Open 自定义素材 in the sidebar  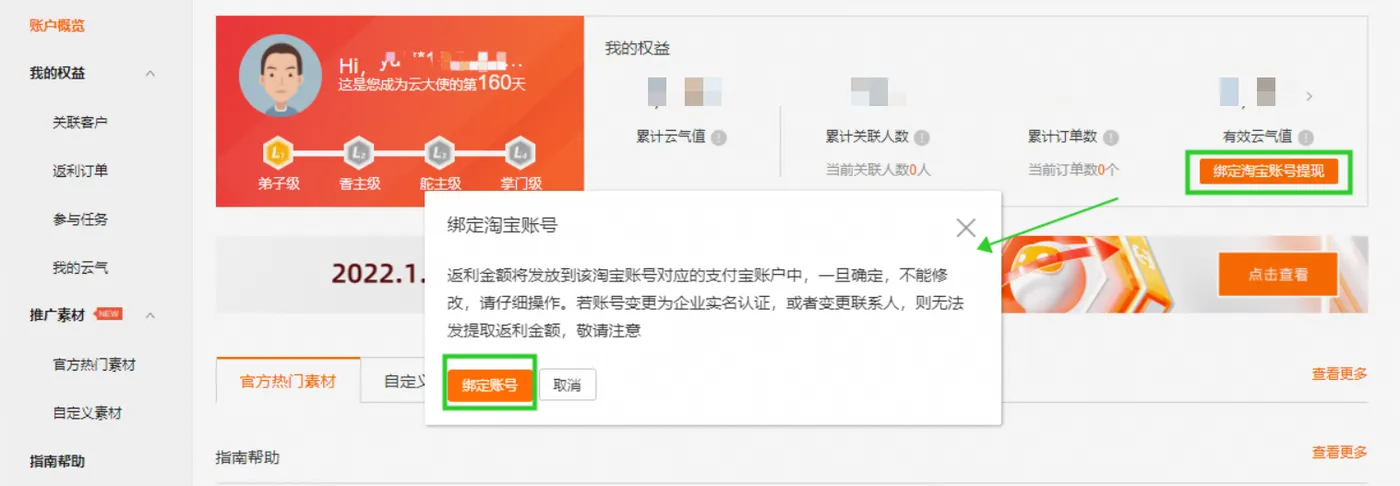point(87,413)
